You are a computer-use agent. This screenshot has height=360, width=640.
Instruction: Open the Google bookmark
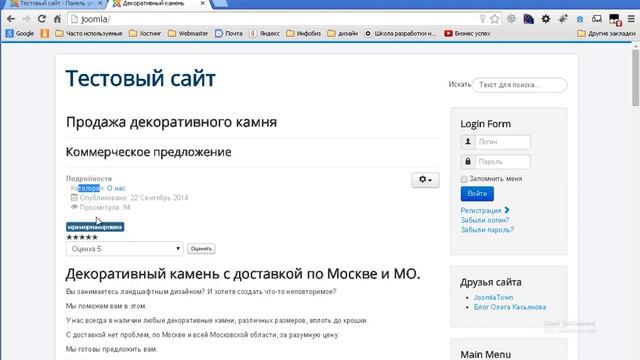click(20, 33)
